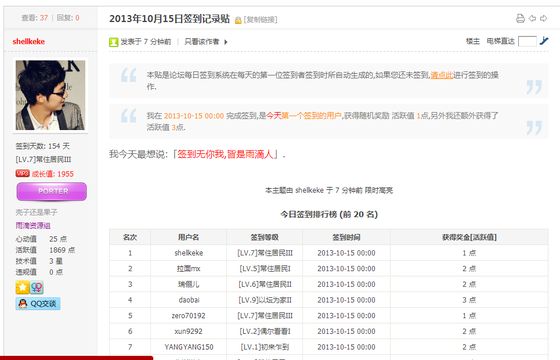Click the 技术值 3 星 stat
The image size is (560, 360).
(x=39, y=261)
